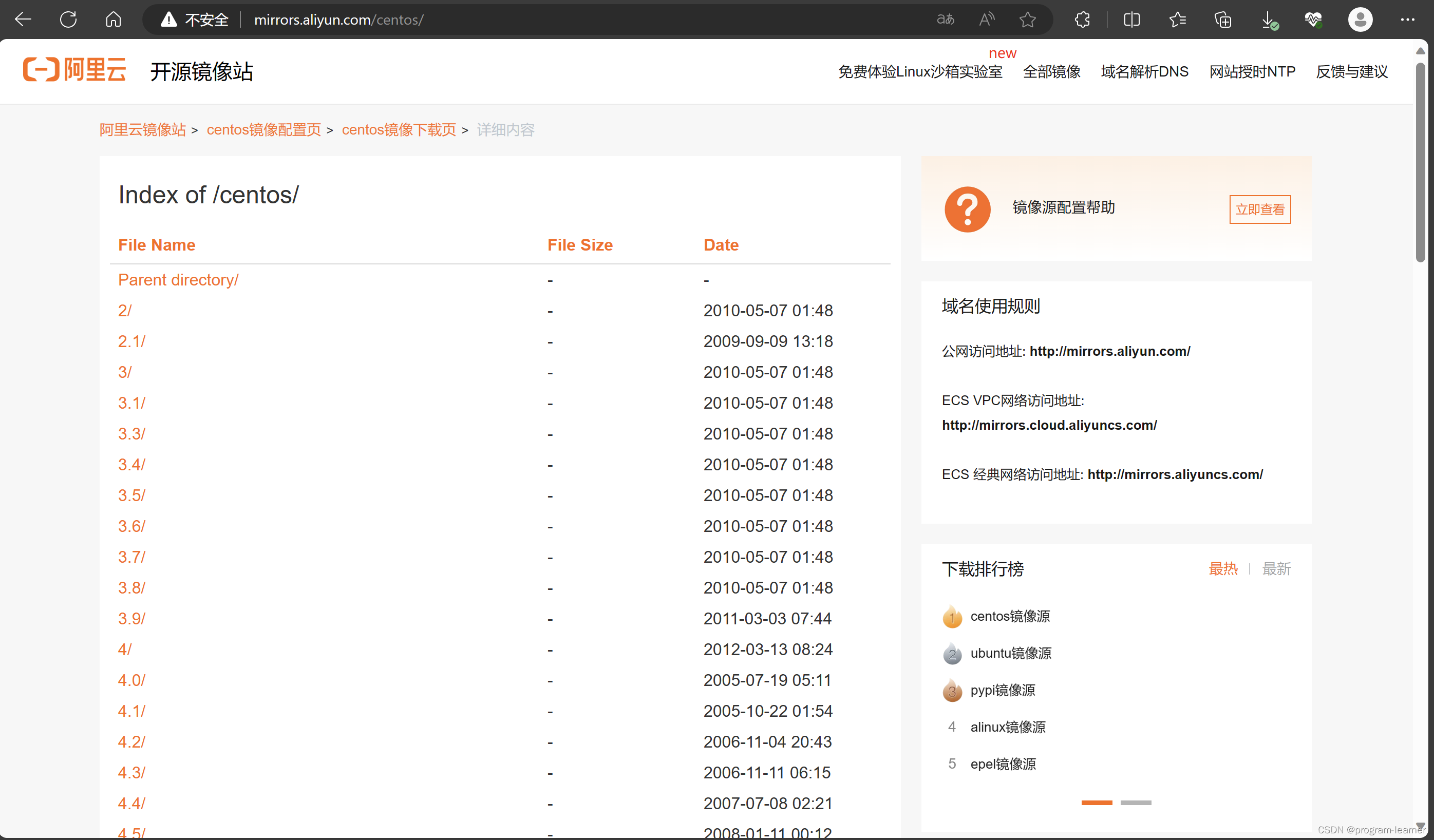Click the orange first carousel indicator bar

(1097, 803)
